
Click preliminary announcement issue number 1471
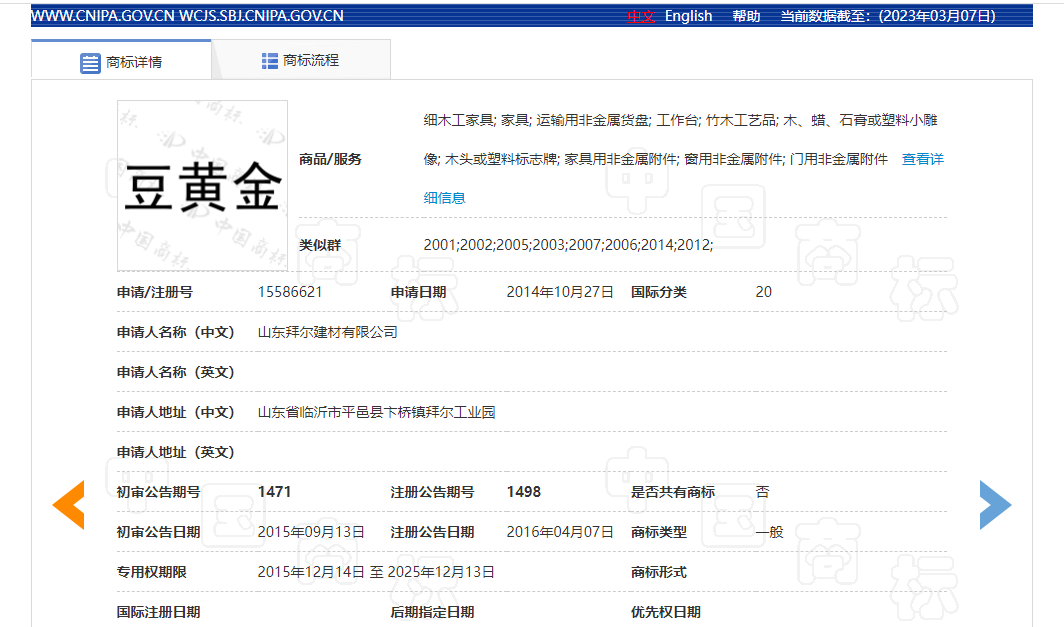pos(274,492)
